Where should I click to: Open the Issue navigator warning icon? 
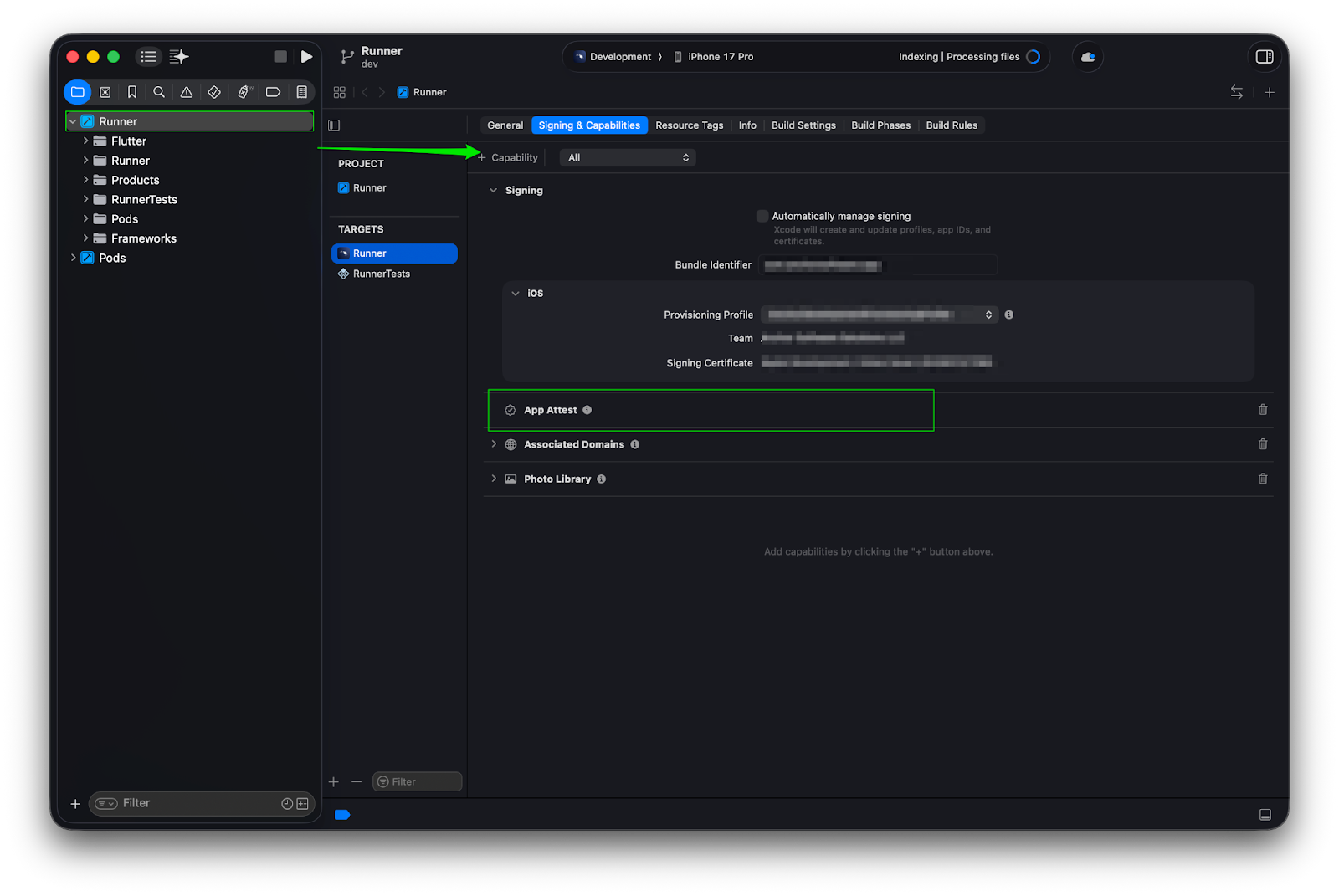pyautogui.click(x=187, y=92)
